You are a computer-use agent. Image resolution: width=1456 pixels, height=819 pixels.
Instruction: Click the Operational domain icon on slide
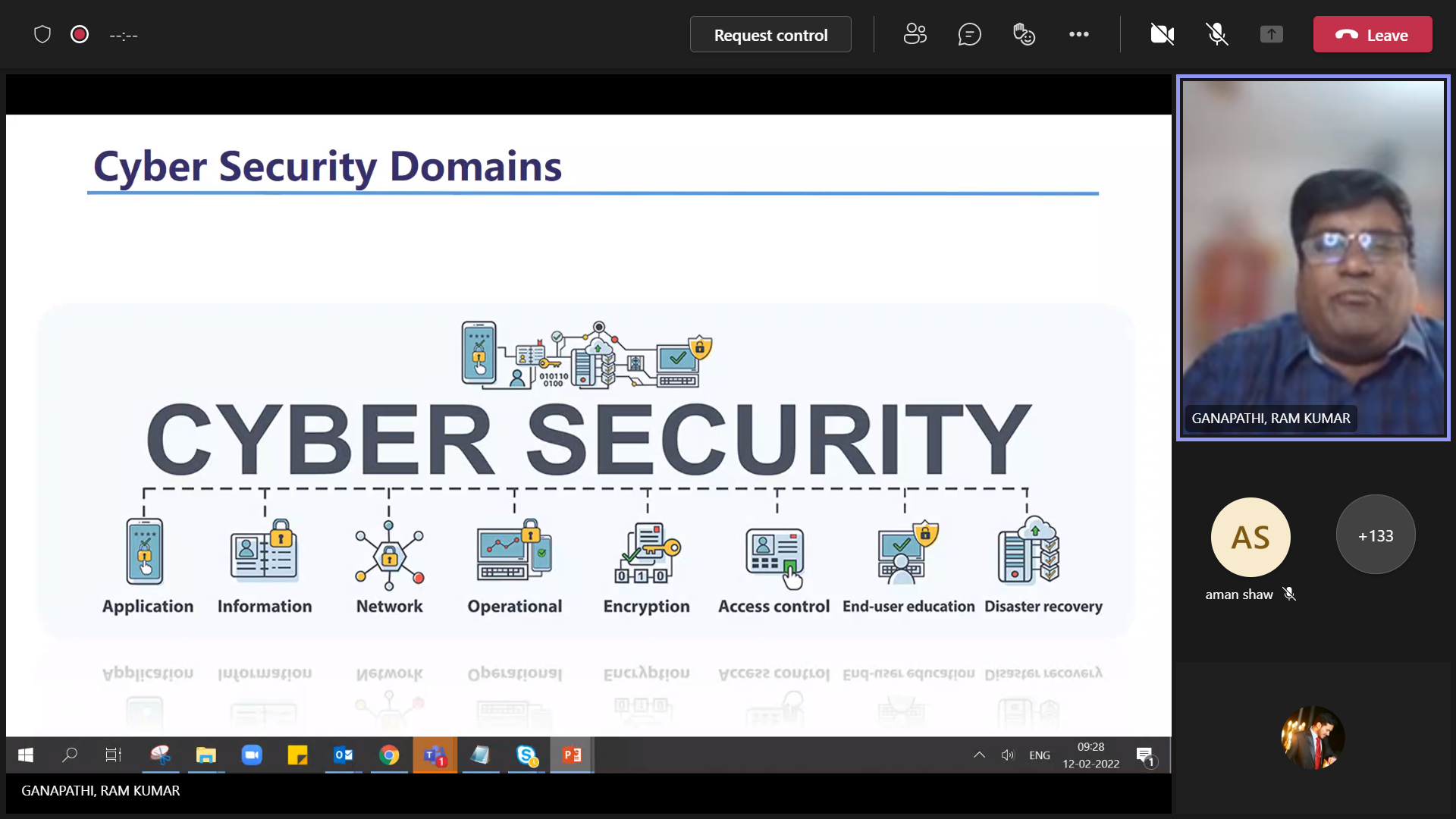click(x=514, y=551)
